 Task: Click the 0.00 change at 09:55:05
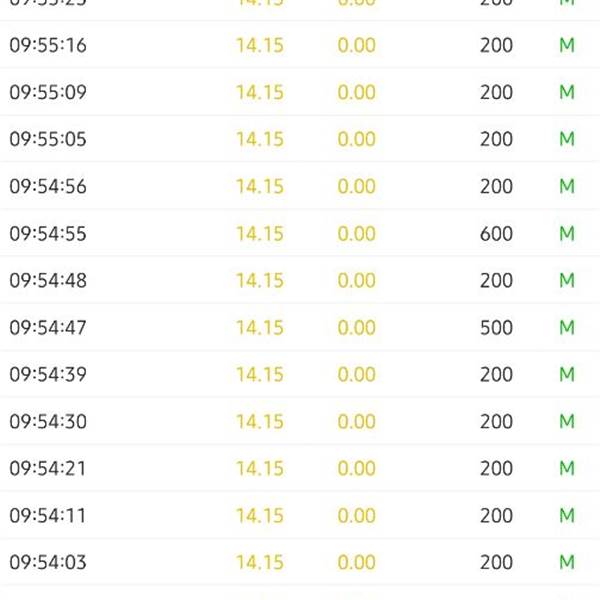(x=356, y=140)
